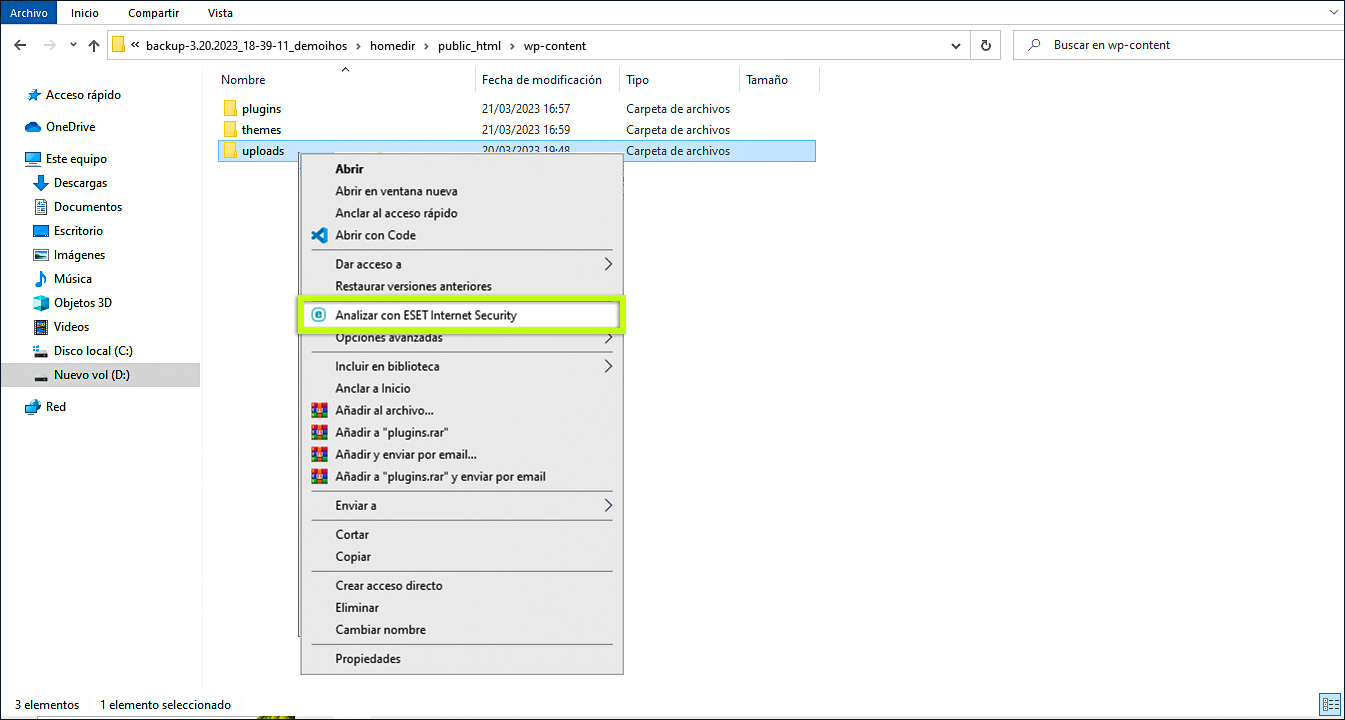Click the Descargas download arrow icon
The image size is (1345, 720).
click(x=41, y=183)
